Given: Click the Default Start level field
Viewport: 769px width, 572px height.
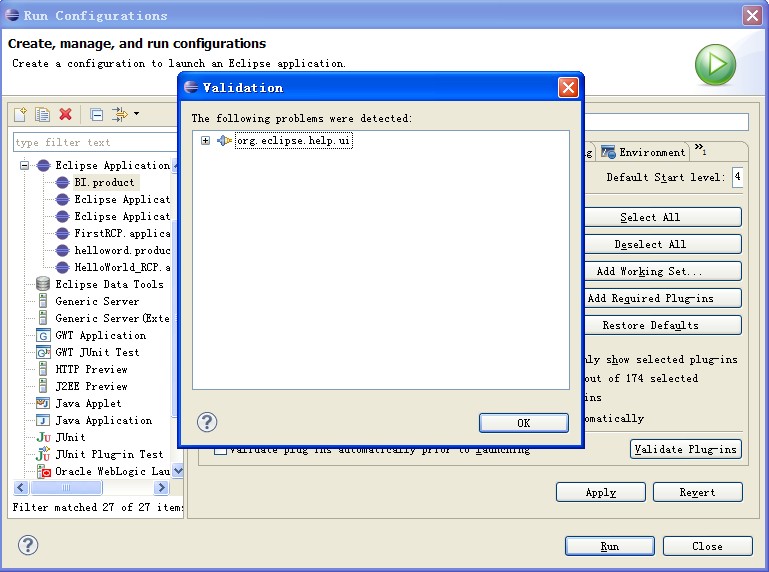Looking at the screenshot, I should click(x=737, y=177).
